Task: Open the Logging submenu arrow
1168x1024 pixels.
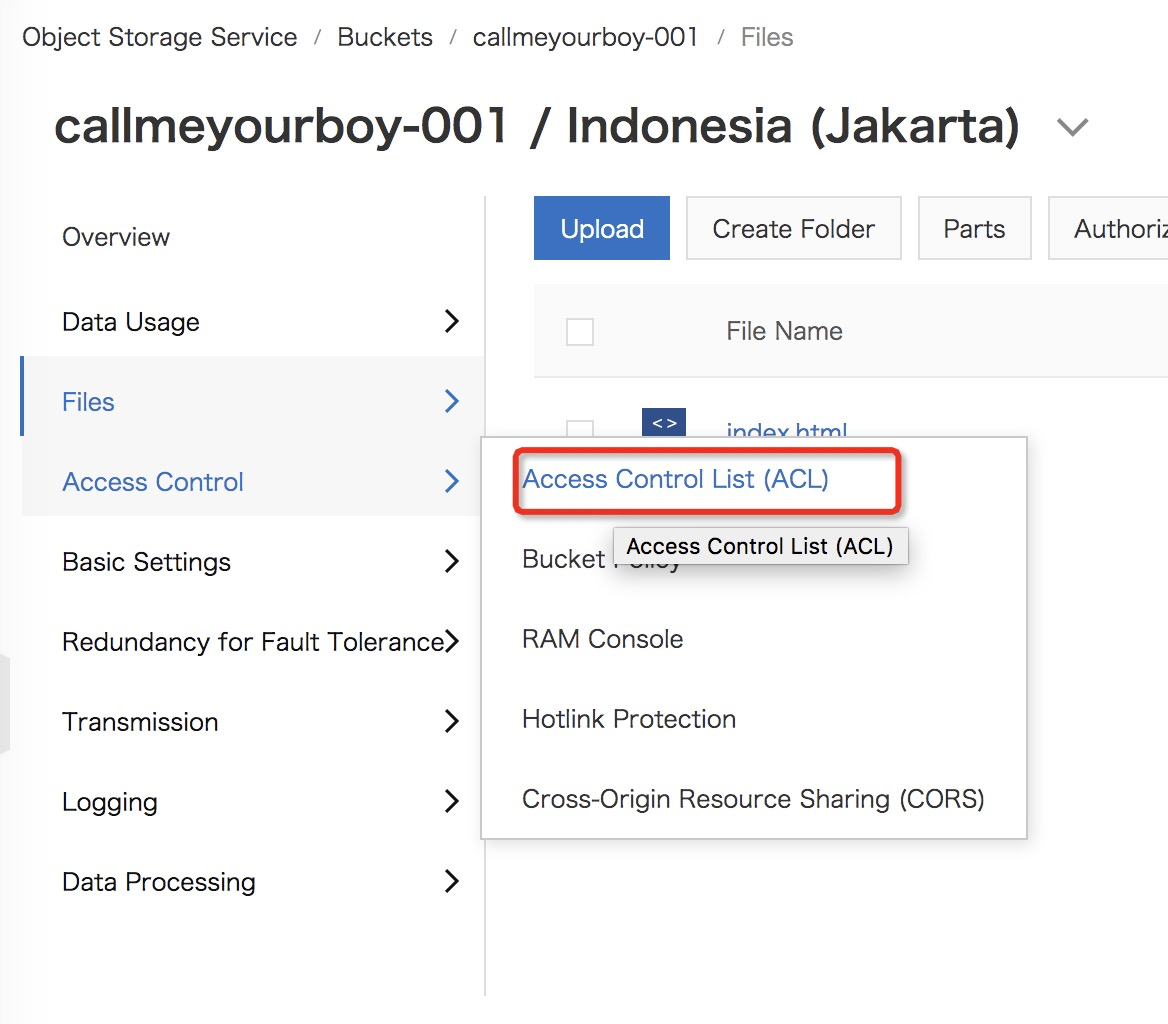Action: click(x=452, y=801)
